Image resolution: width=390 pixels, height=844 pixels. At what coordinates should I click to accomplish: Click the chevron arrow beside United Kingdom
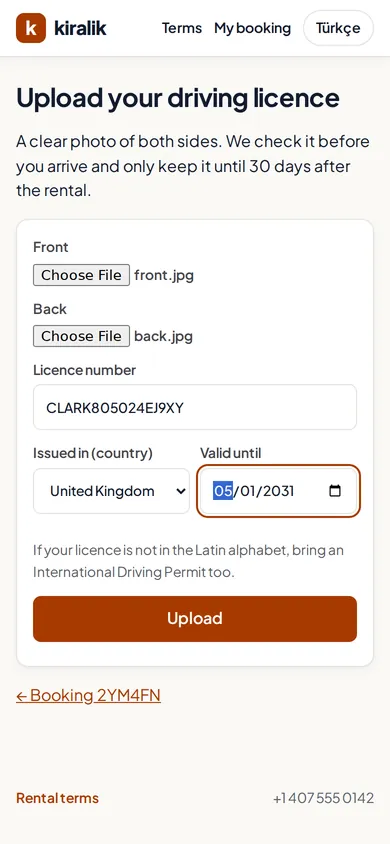tap(181, 491)
